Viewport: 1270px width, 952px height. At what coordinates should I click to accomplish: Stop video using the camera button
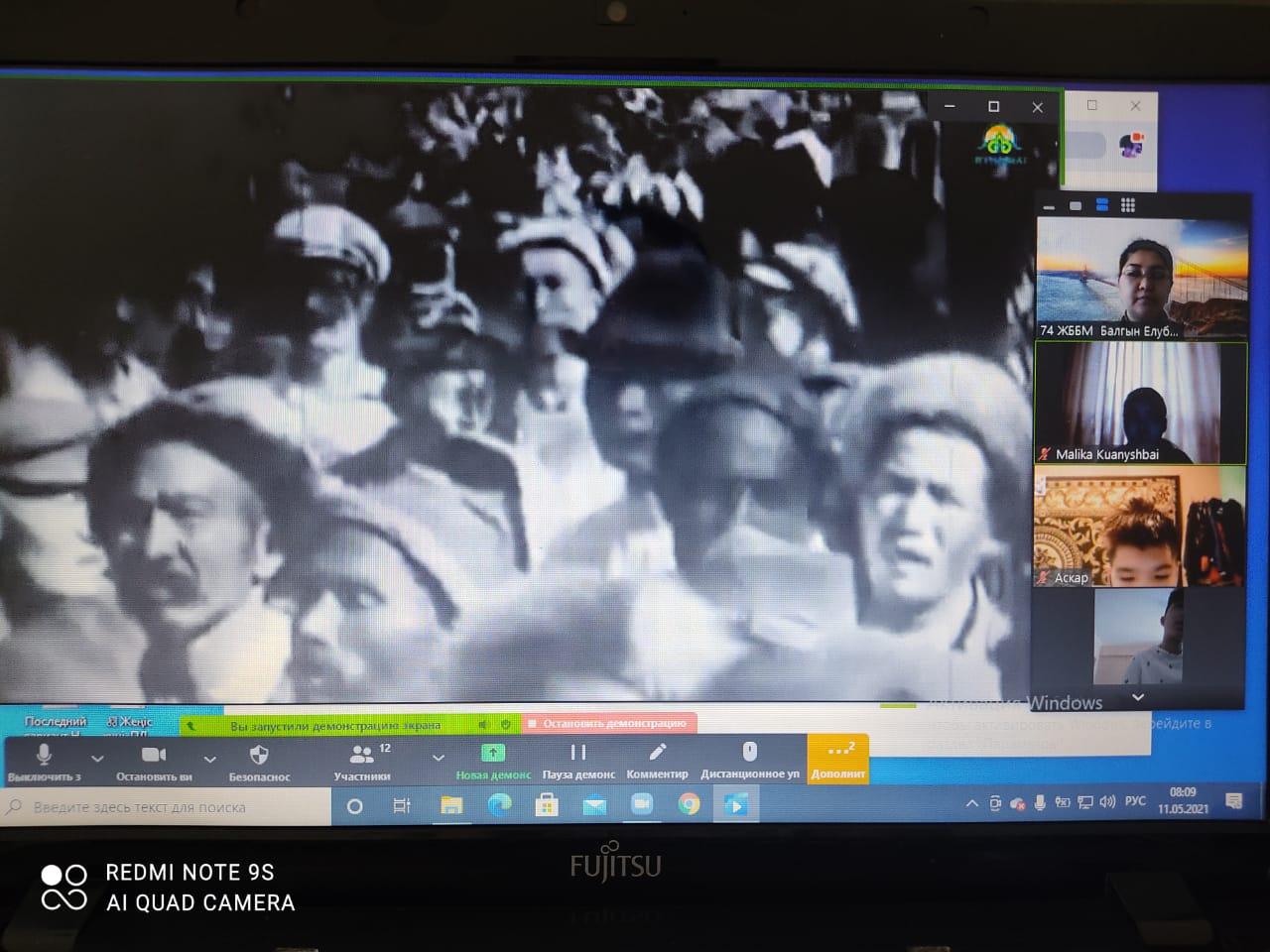point(154,760)
